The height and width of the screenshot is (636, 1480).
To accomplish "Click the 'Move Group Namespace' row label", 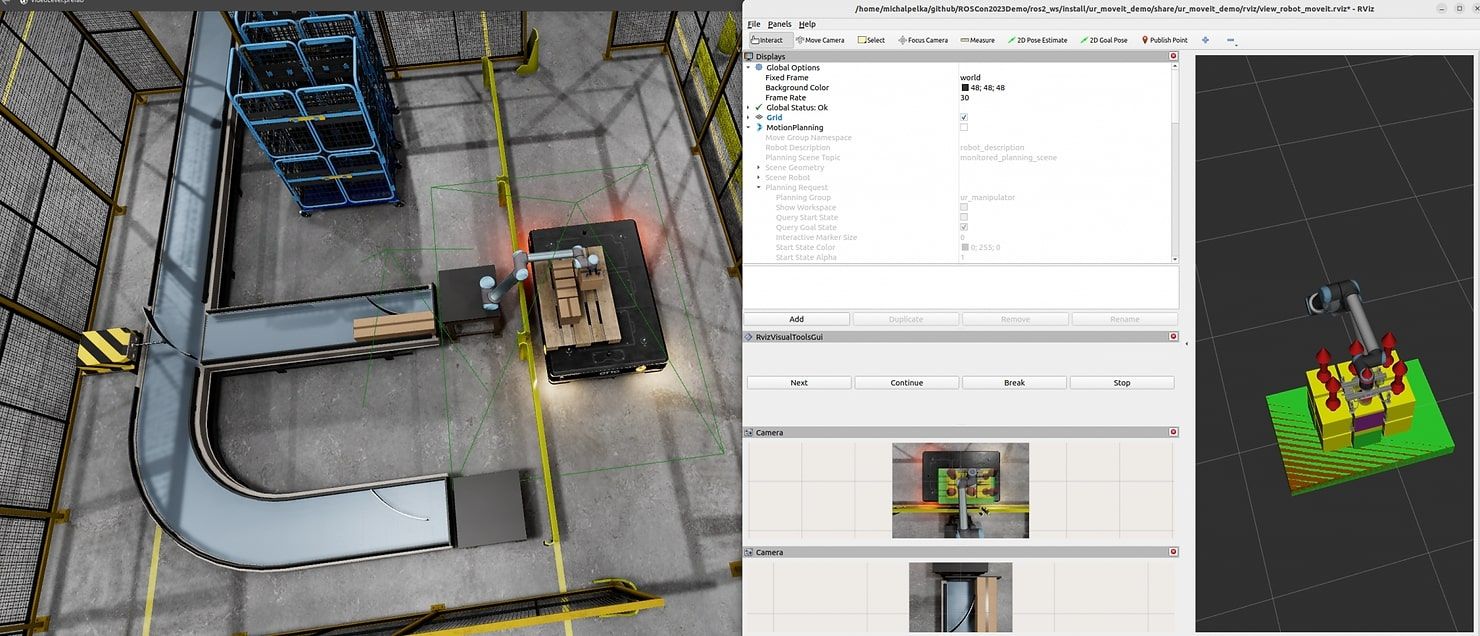I will (x=808, y=137).
